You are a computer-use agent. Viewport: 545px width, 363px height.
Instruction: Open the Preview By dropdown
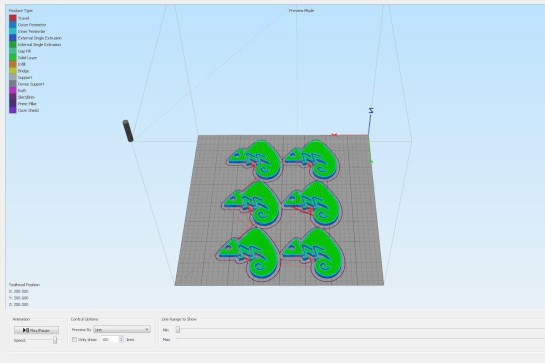pos(122,329)
